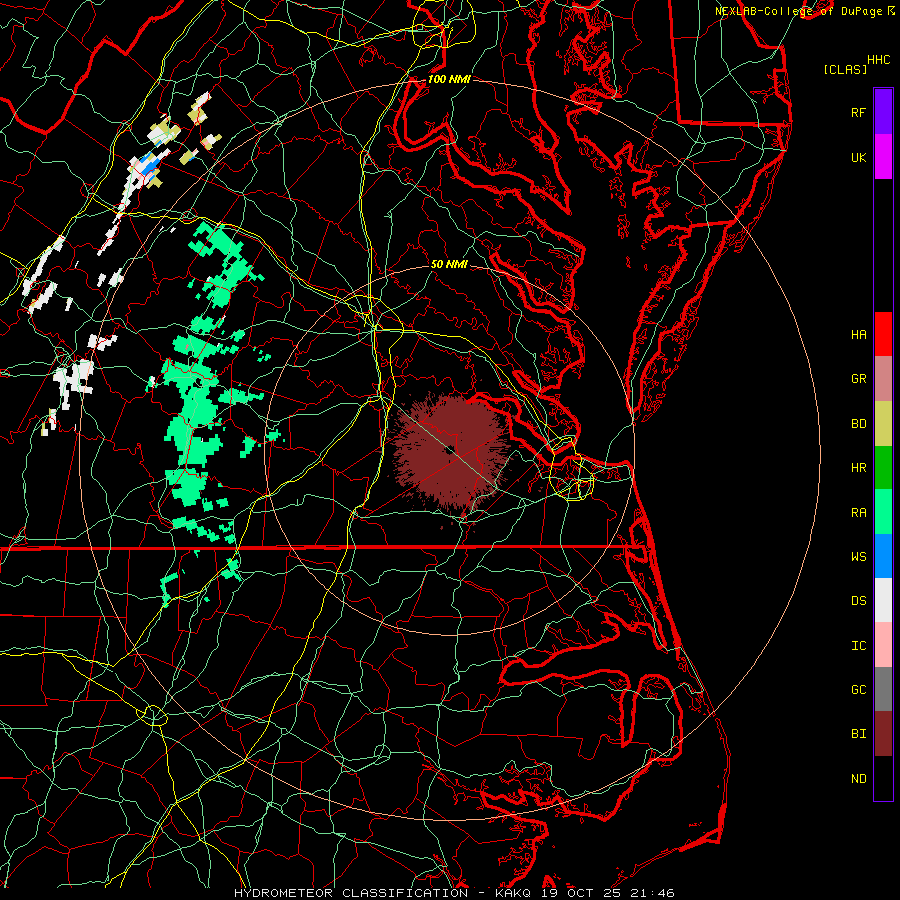Click the GC gray legend swatch
Screen dimensions: 900x900
click(883, 689)
